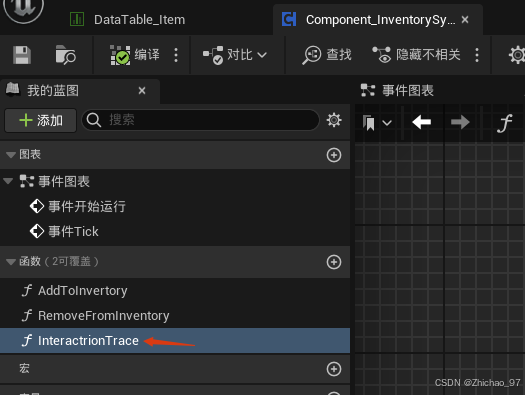Select the InteractrionTrace function
The image size is (525, 395).
(x=175, y=340)
